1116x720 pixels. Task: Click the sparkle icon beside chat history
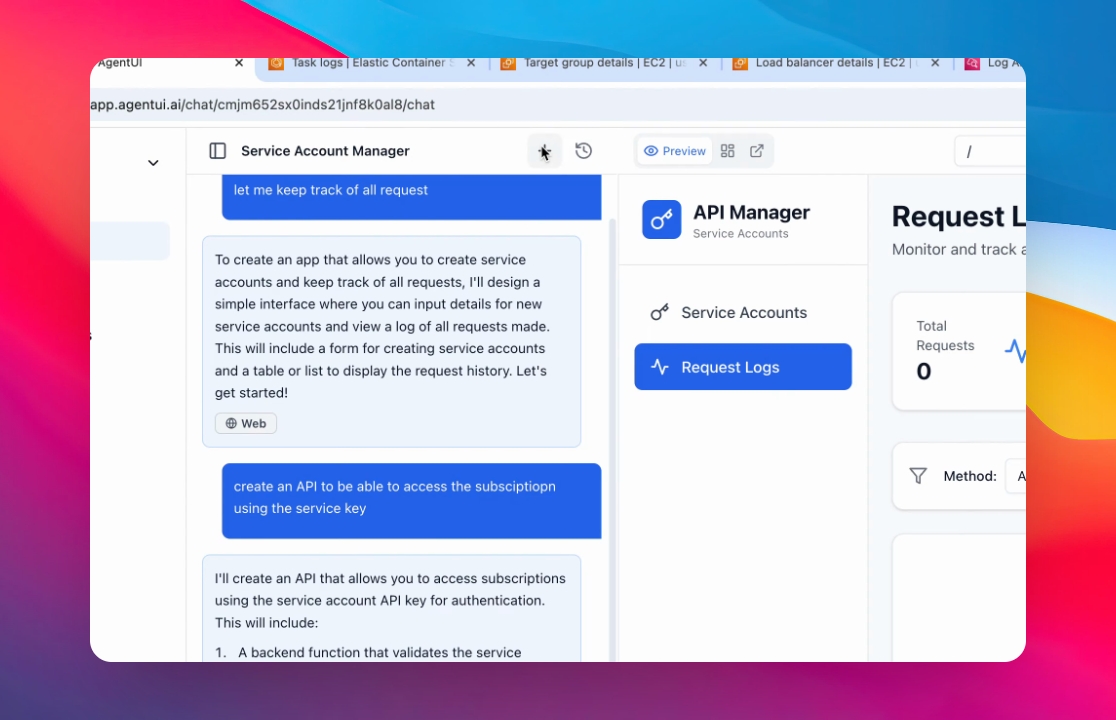544,151
